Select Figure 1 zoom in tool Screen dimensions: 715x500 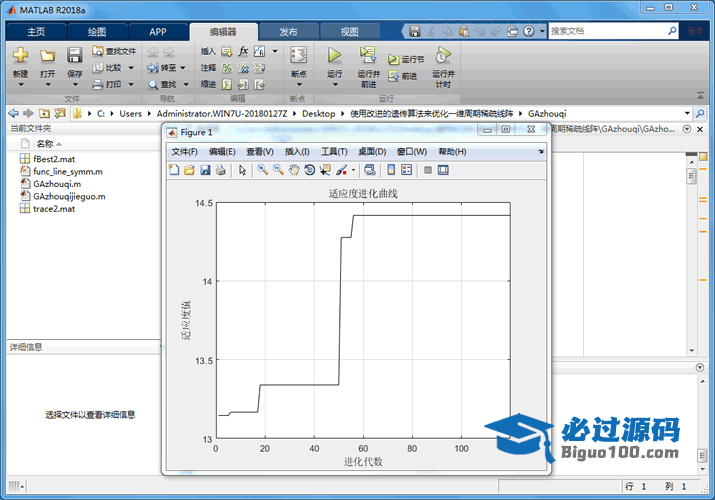[263, 170]
